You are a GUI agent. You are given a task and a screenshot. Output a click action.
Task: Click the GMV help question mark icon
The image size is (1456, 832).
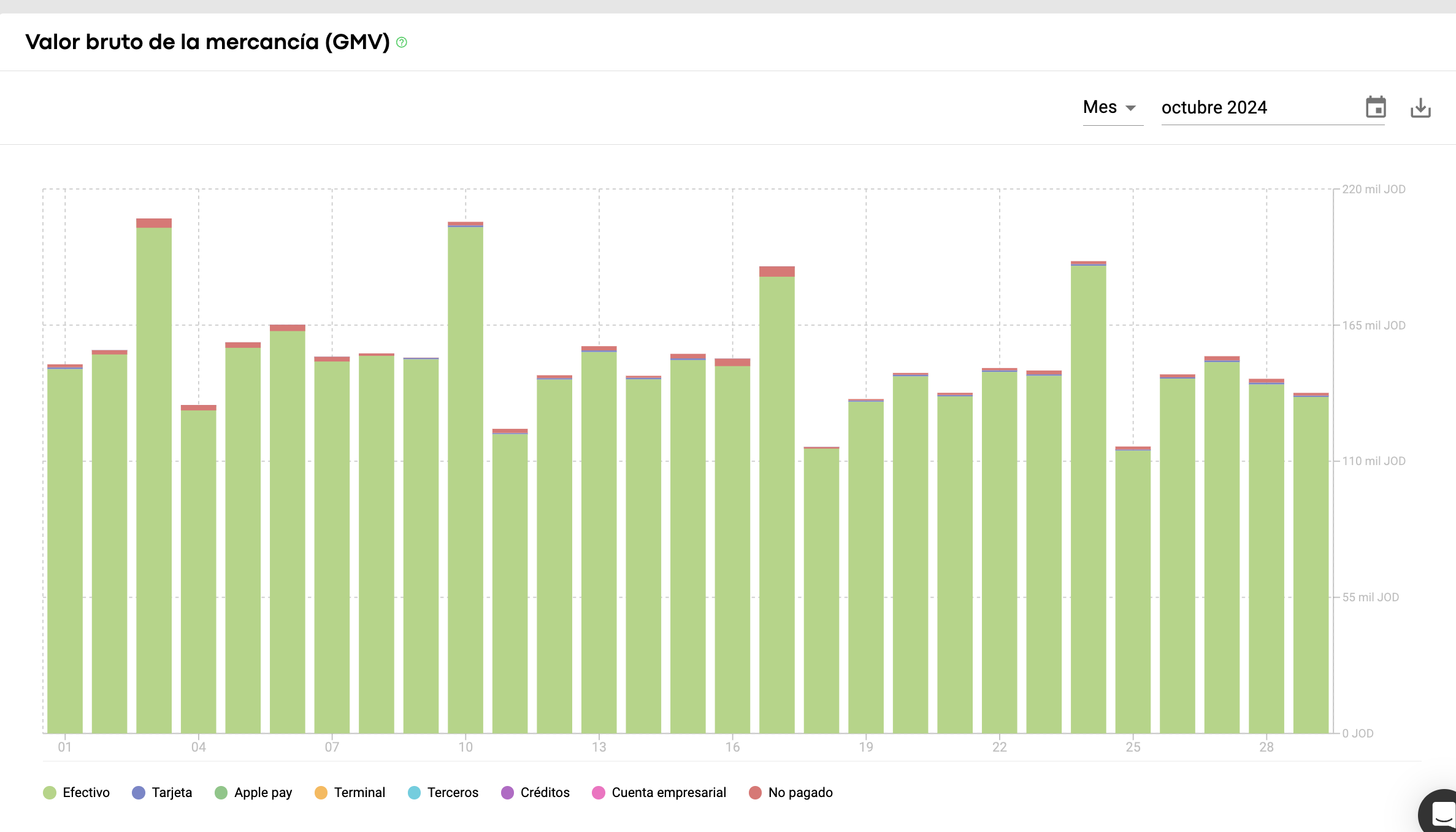tap(402, 42)
